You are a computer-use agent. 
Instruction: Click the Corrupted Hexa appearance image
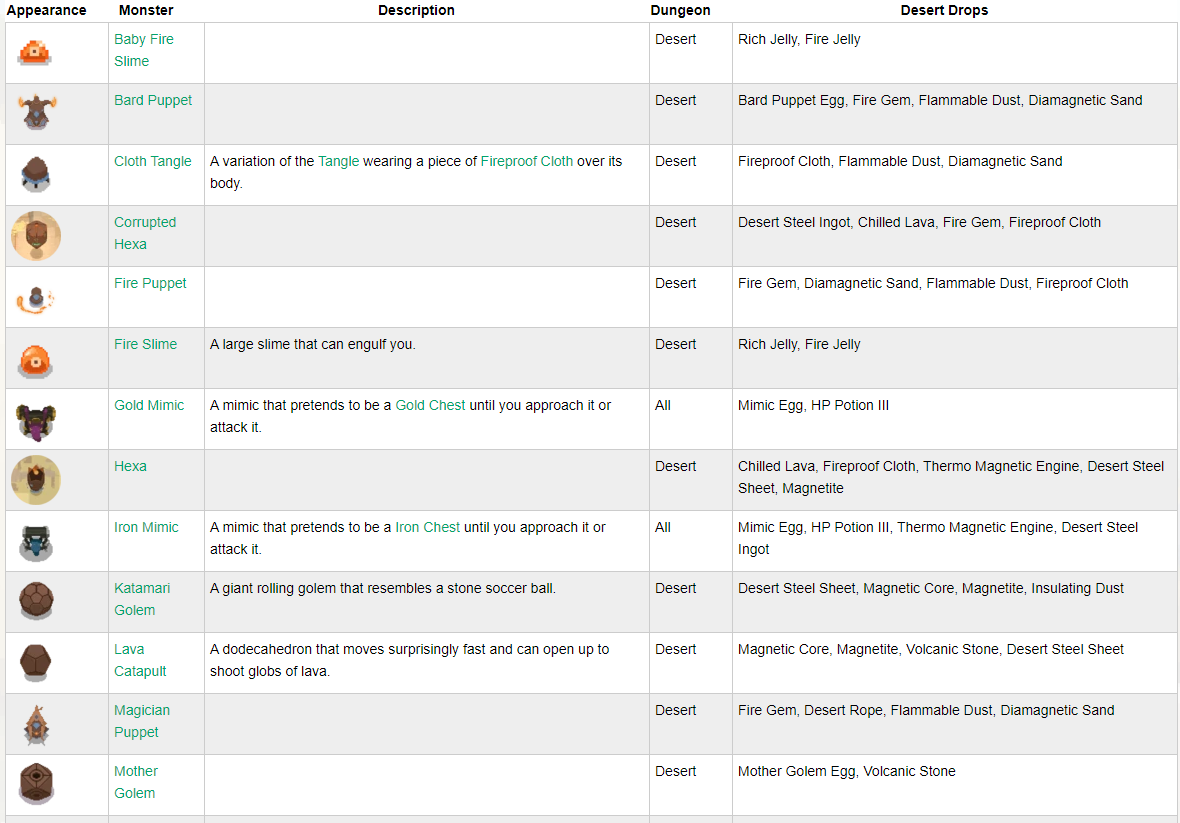pyautogui.click(x=36, y=236)
